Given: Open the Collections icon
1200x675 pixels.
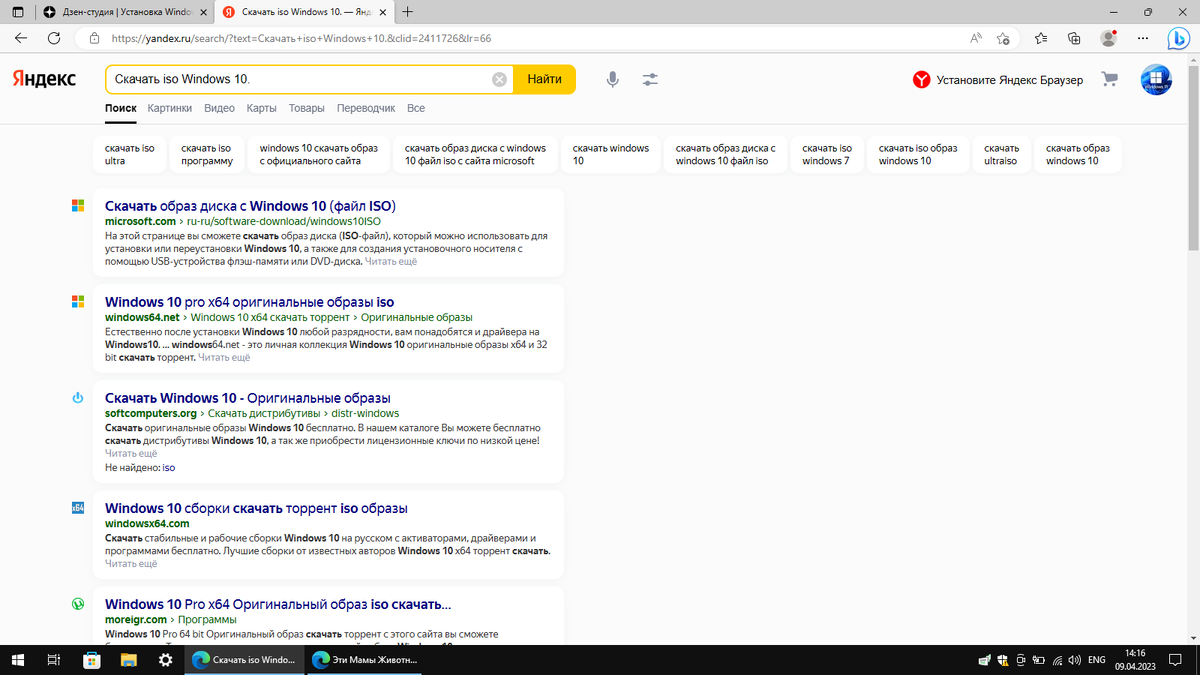Looking at the screenshot, I should [x=1074, y=39].
